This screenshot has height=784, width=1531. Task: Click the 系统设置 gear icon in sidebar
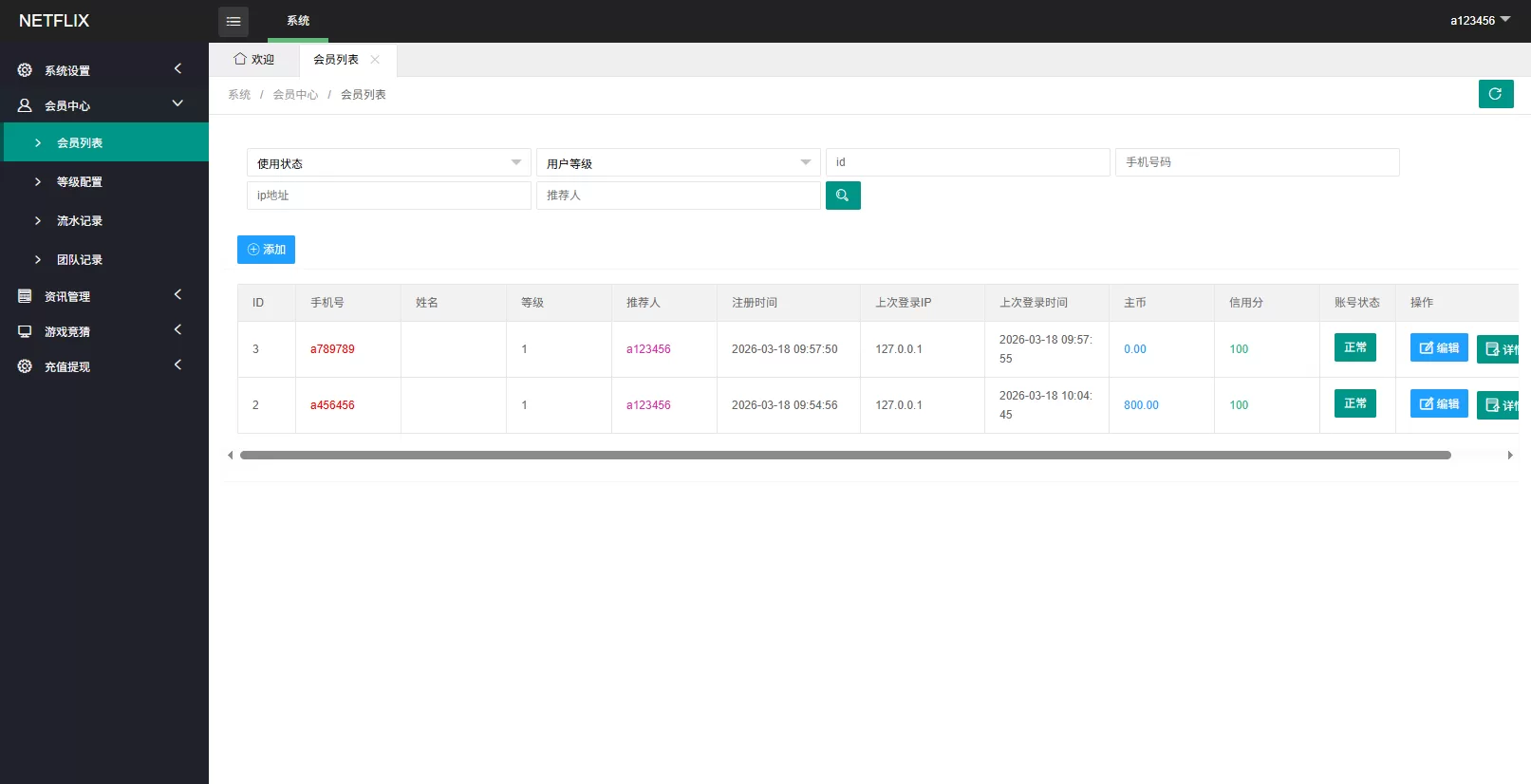pos(25,70)
